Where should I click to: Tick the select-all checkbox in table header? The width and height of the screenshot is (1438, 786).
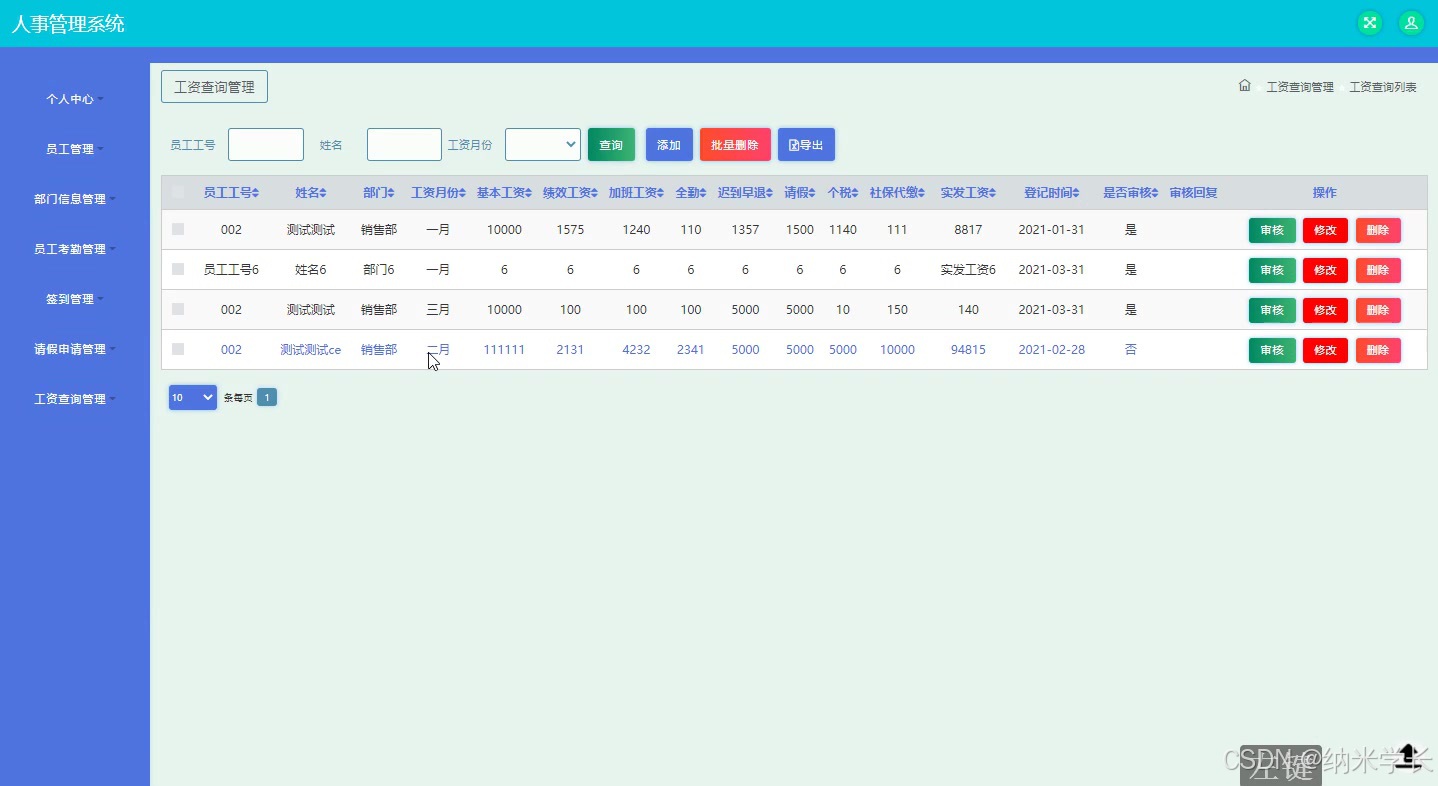[178, 192]
